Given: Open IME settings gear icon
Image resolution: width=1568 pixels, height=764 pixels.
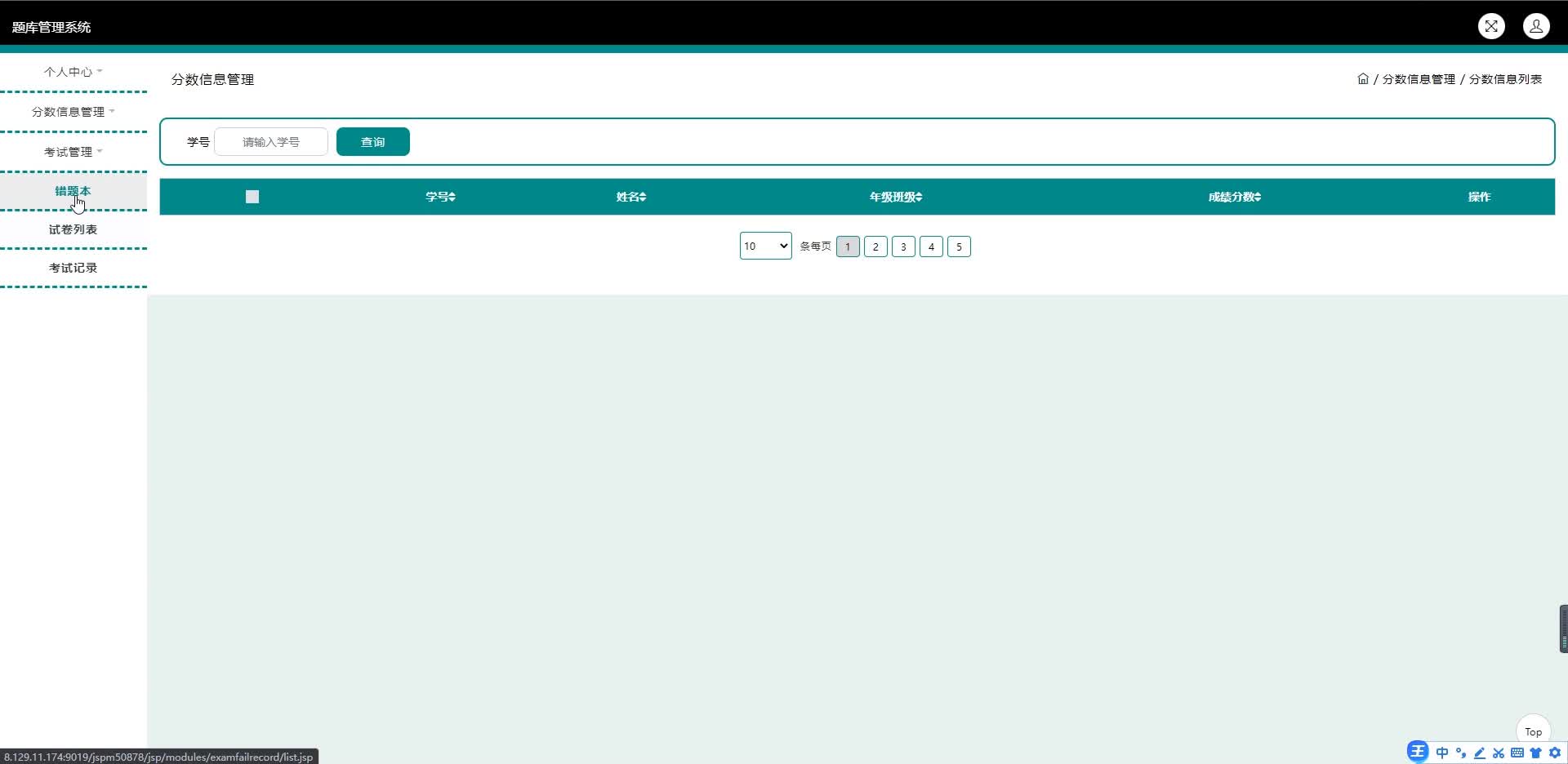Looking at the screenshot, I should (1555, 753).
